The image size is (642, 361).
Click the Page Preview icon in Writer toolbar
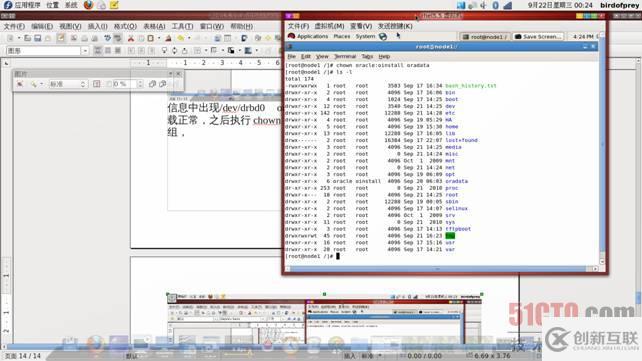tap(95, 38)
